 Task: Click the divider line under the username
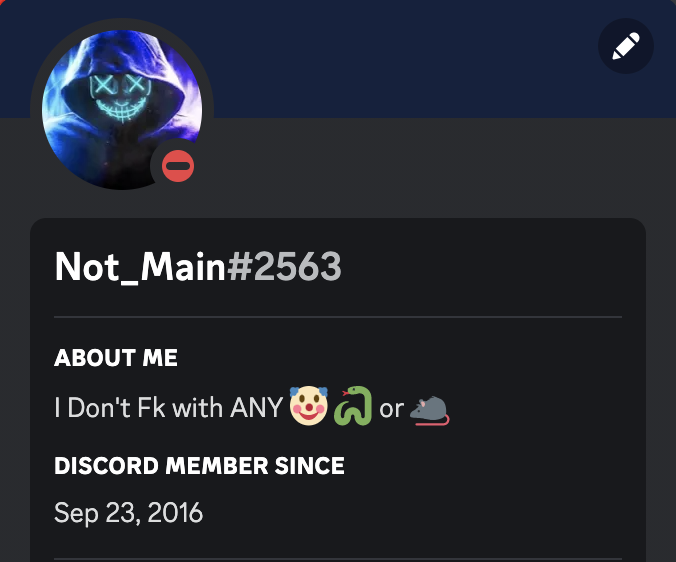tap(338, 317)
